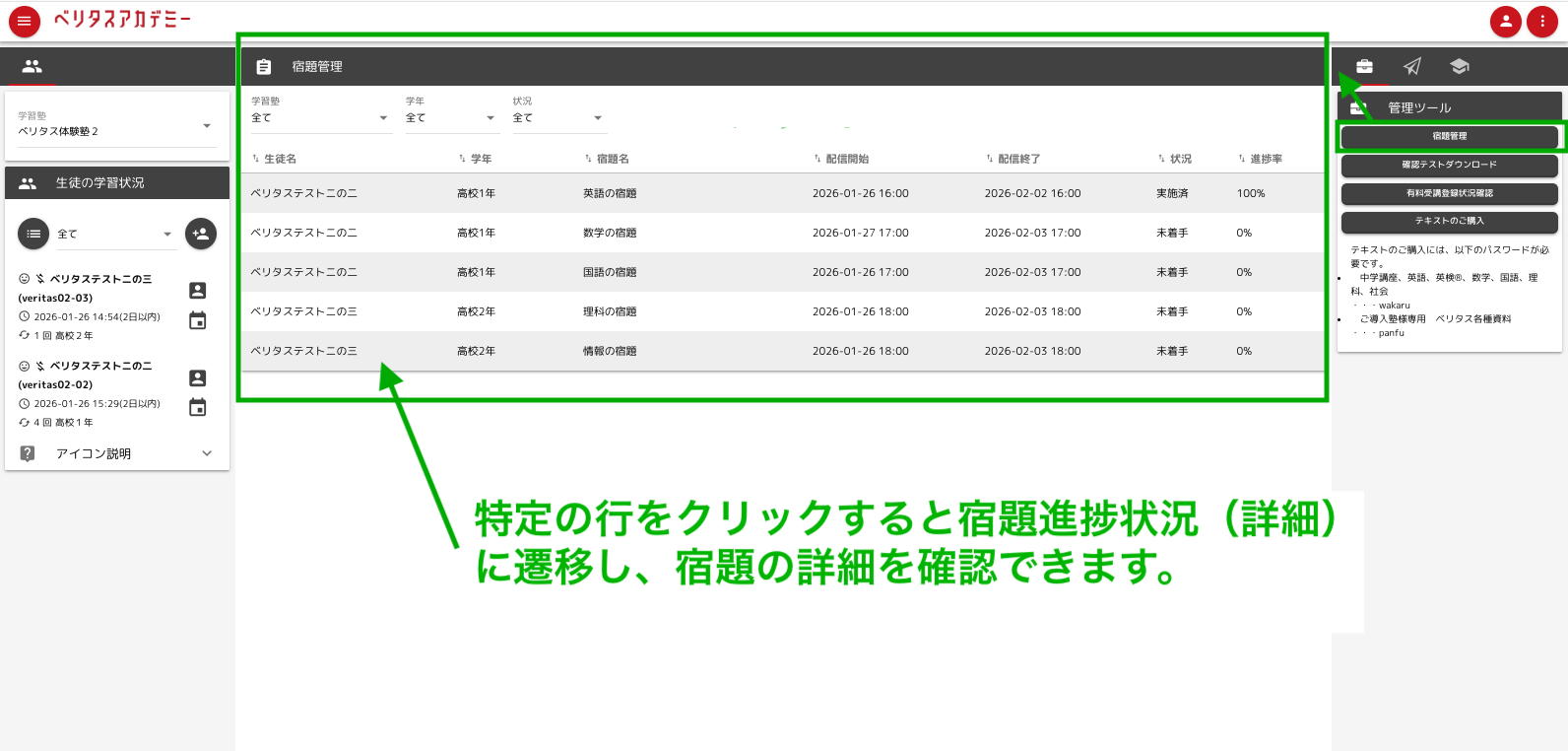Viewport: 1568px width, 751px height.
Task: Click the 確認テストダウンロード button
Action: click(x=1450, y=165)
